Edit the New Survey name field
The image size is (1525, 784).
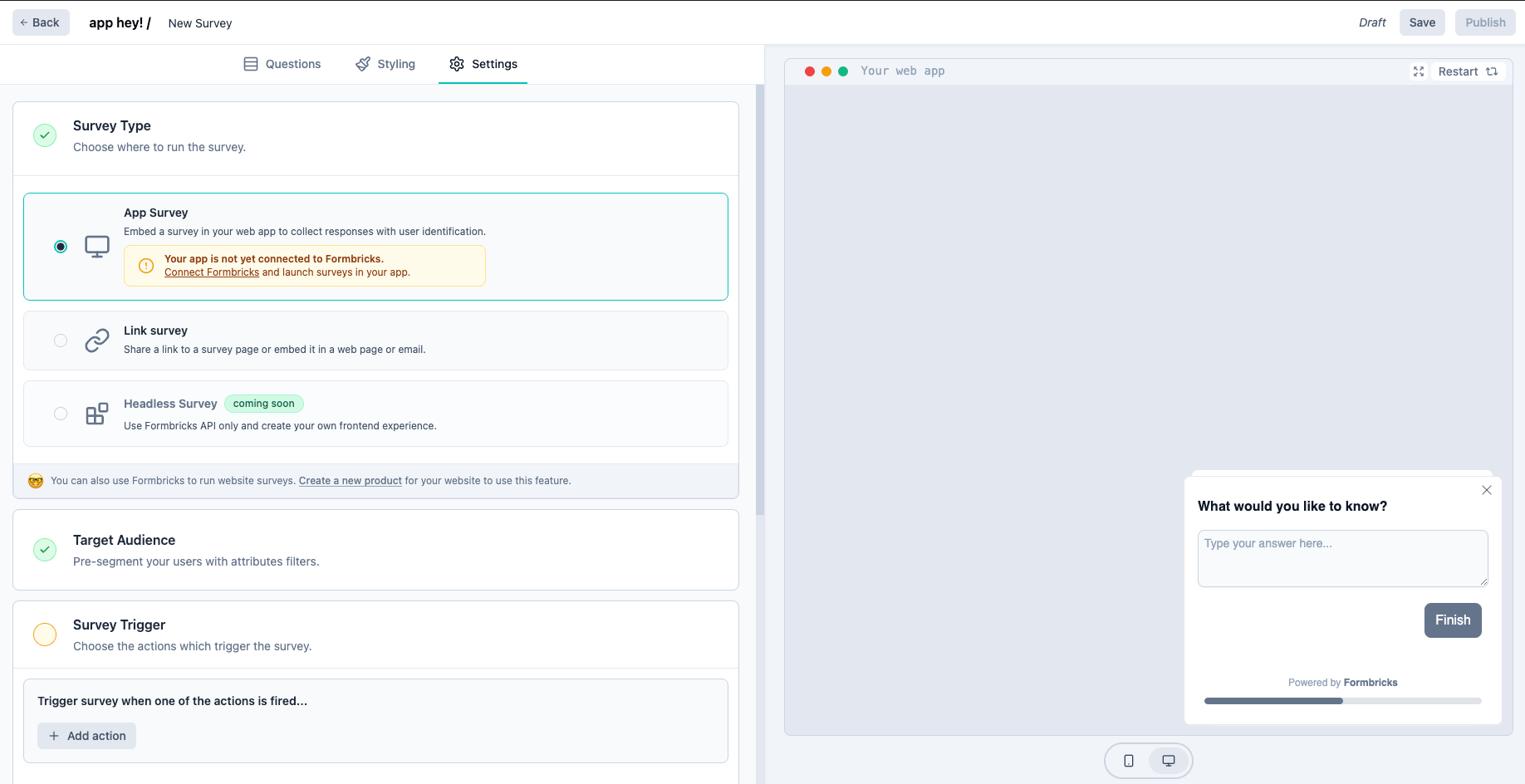[200, 23]
